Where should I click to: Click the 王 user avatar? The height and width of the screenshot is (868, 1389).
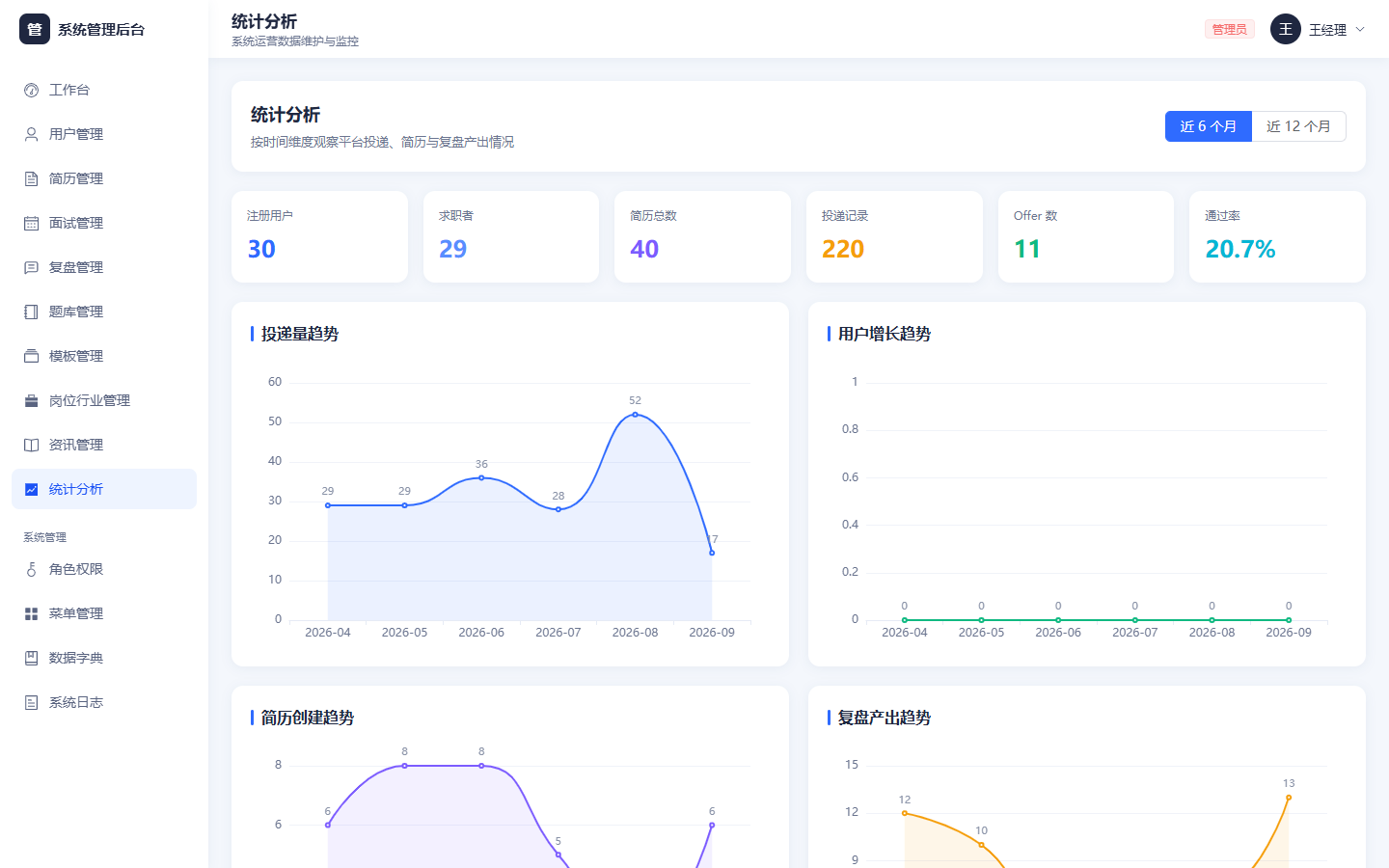(1285, 29)
